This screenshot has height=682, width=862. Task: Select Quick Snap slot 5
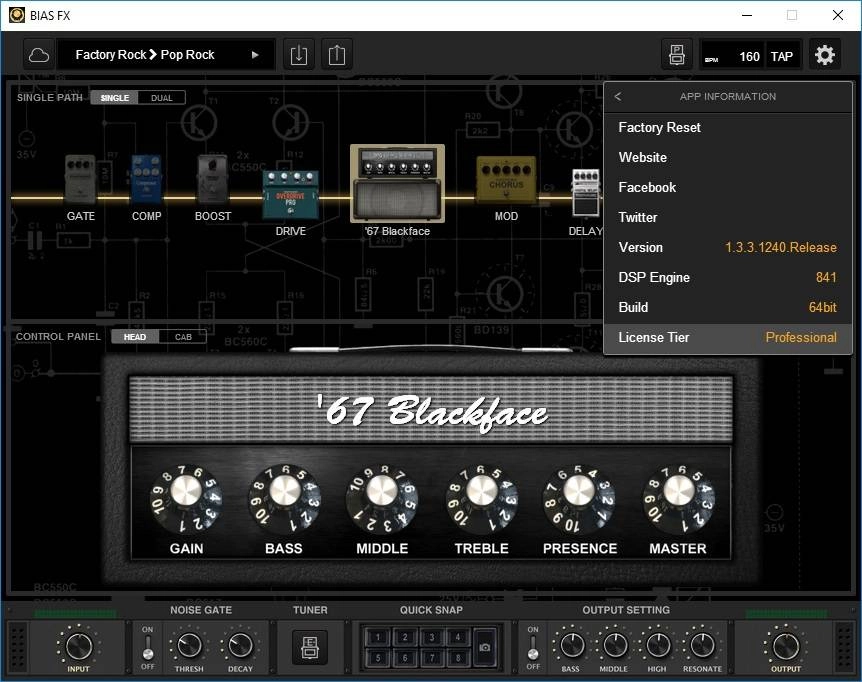[x=378, y=657]
